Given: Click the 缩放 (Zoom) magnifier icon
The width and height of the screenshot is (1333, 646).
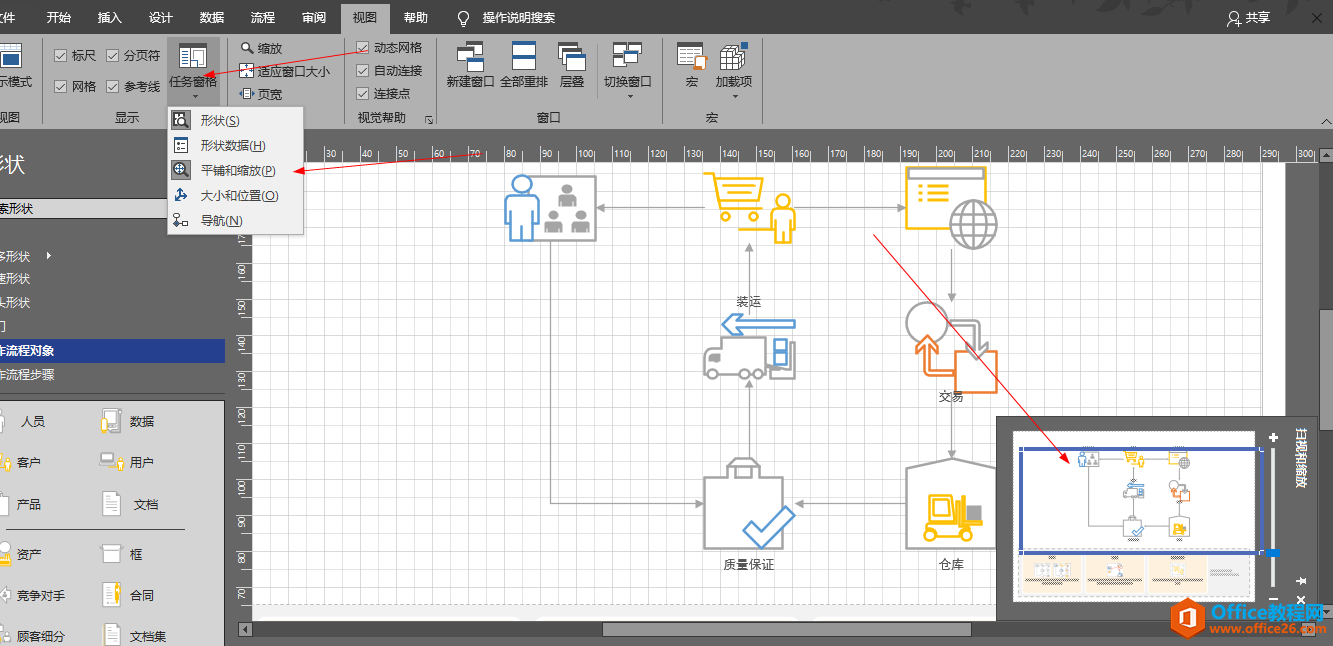Looking at the screenshot, I should coord(247,48).
